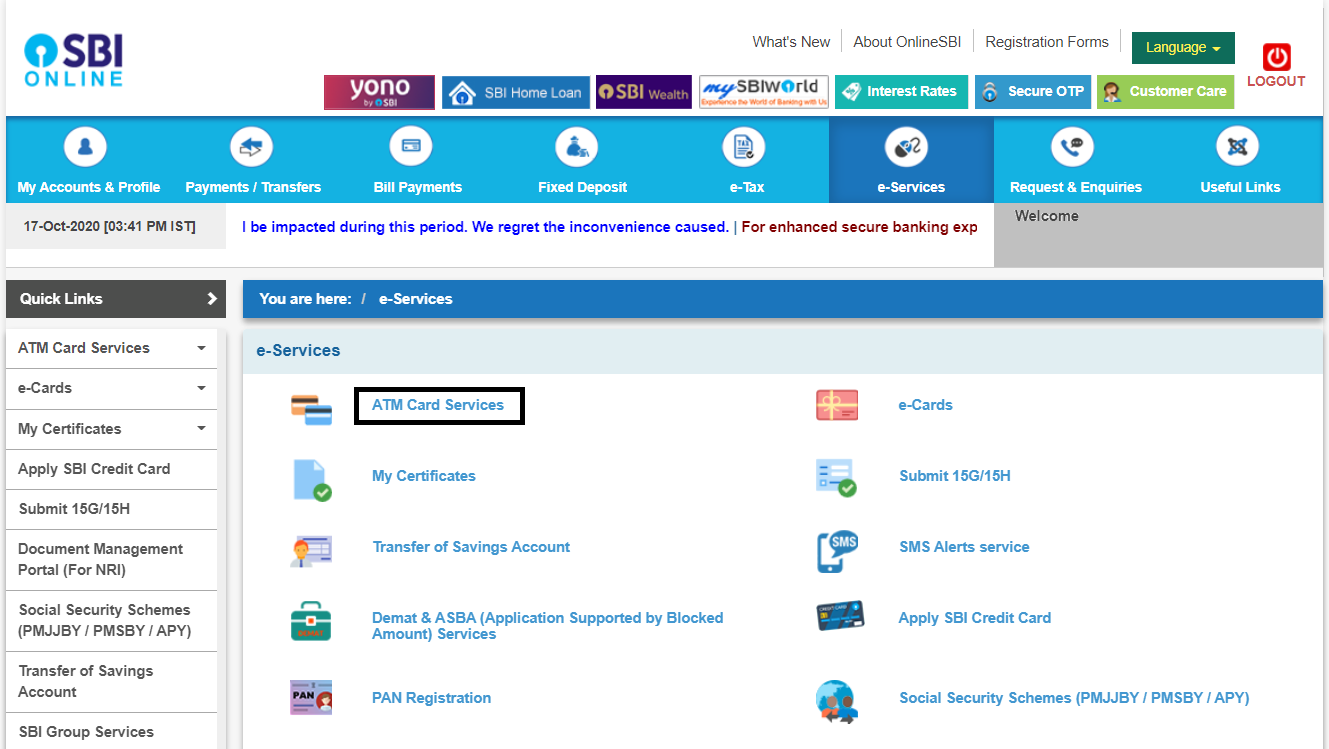
Task: Open the SBI Home Loan banner
Action: 516,92
